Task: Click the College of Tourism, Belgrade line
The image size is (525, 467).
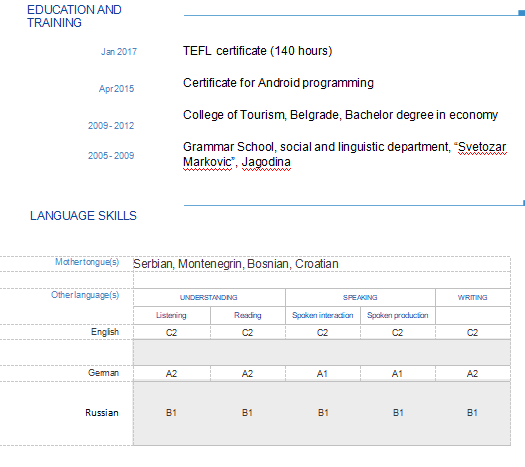Action: pyautogui.click(x=340, y=115)
